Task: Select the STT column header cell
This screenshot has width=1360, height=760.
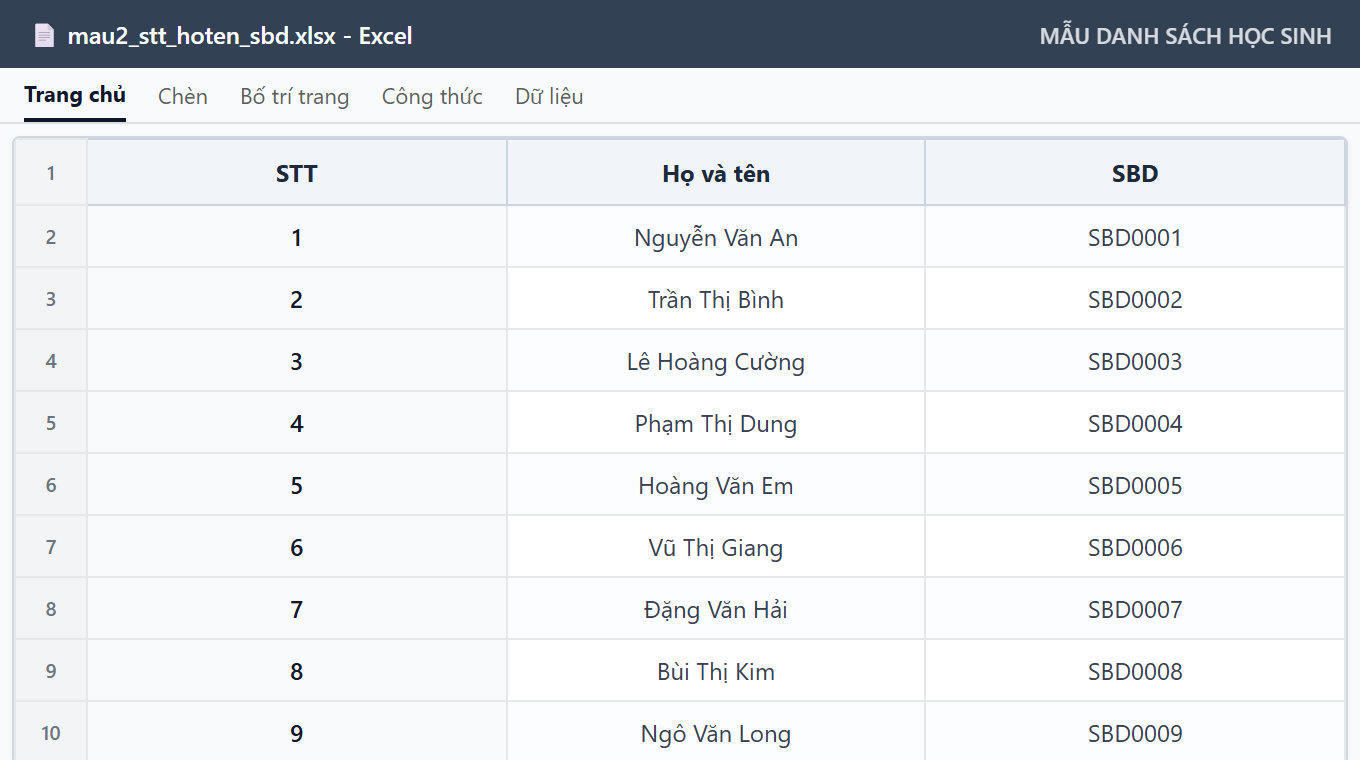Action: tap(297, 173)
